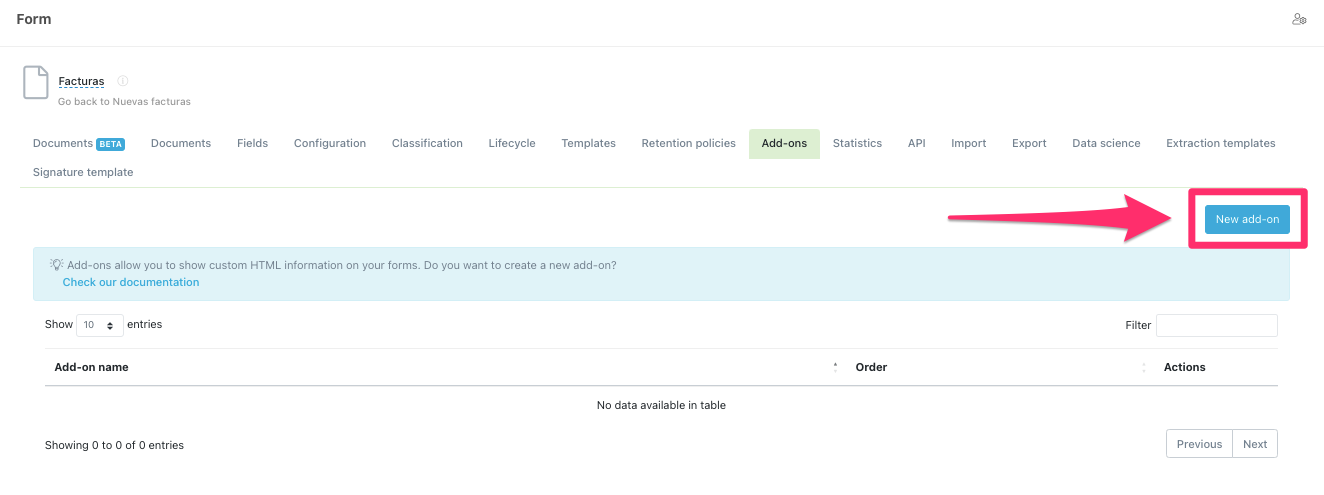
Task: Click the lightbulb icon in info banner
Action: (x=57, y=265)
